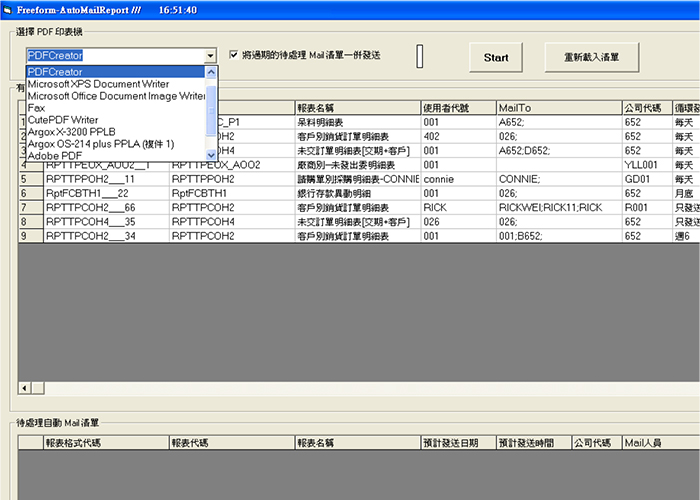The height and width of the screenshot is (500, 700).
Task: Click cycle cell 月底
Action: pyautogui.click(x=686, y=193)
